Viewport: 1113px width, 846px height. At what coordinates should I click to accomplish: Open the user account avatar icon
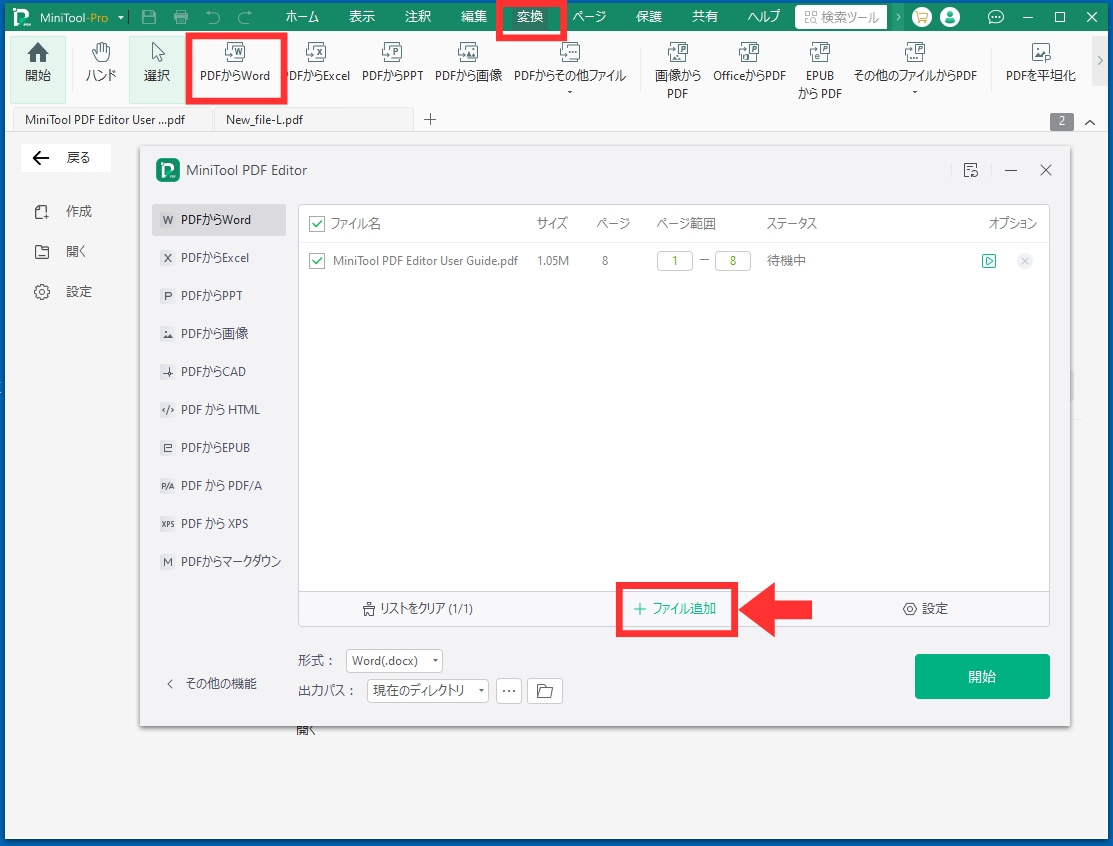coord(950,17)
